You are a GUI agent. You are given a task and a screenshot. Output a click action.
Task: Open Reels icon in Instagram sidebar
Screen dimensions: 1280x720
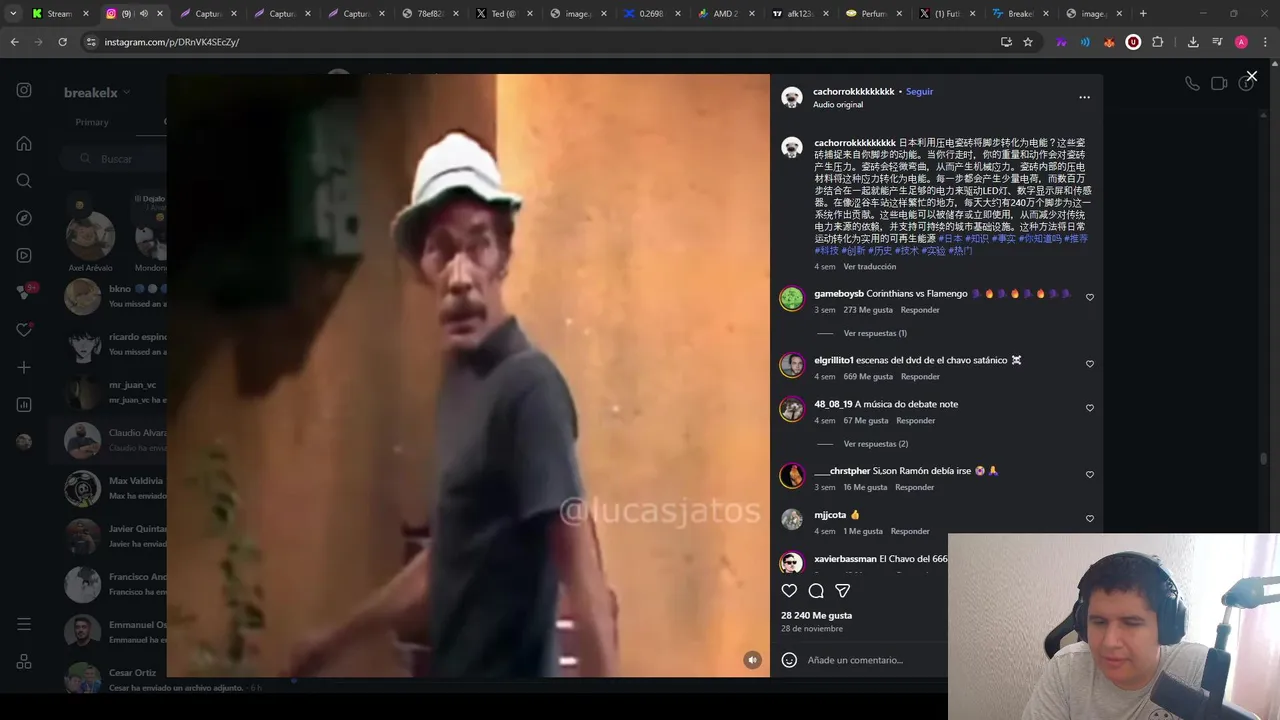pyautogui.click(x=24, y=255)
